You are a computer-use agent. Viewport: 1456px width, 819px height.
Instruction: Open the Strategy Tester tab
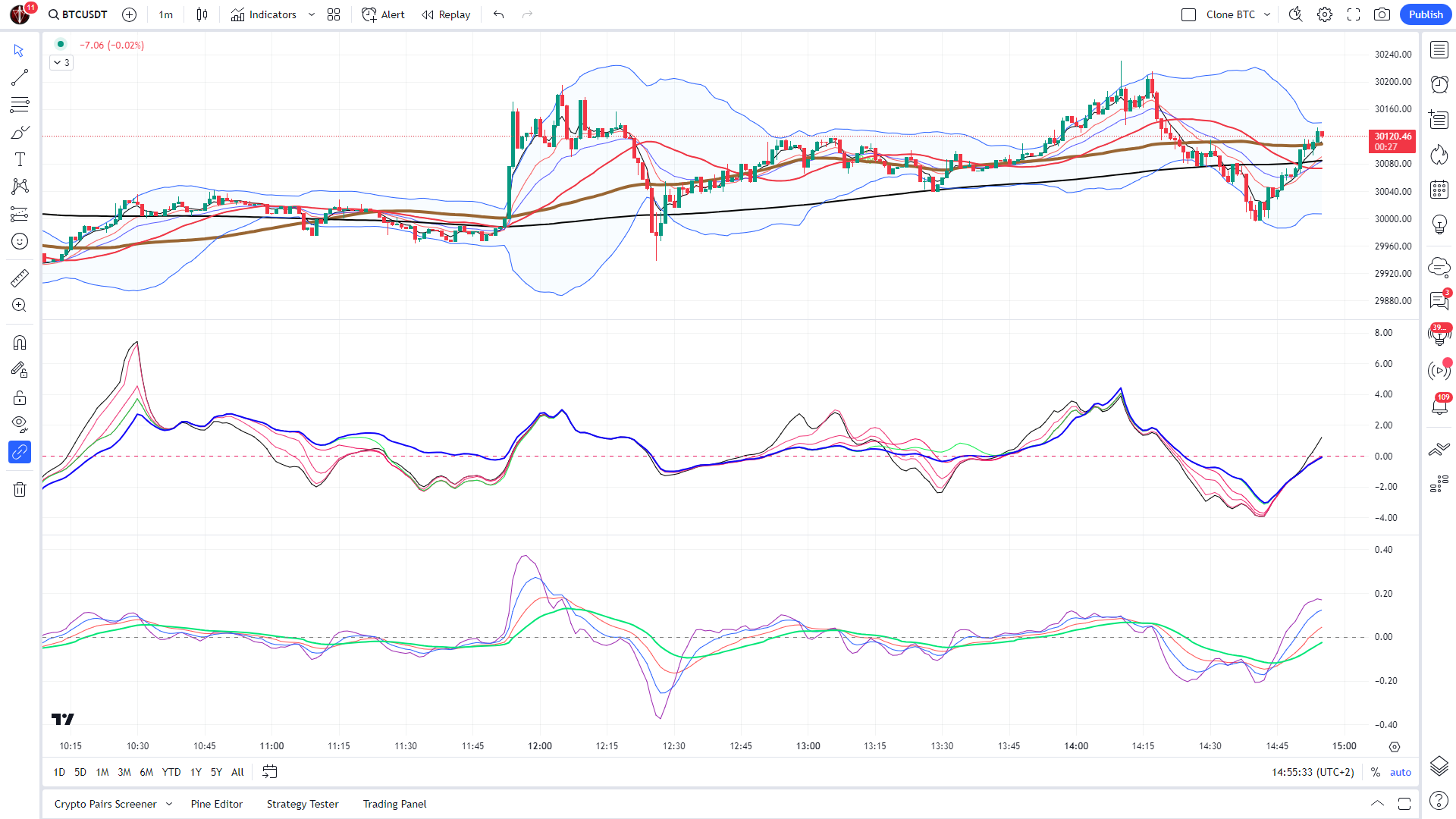point(303,804)
